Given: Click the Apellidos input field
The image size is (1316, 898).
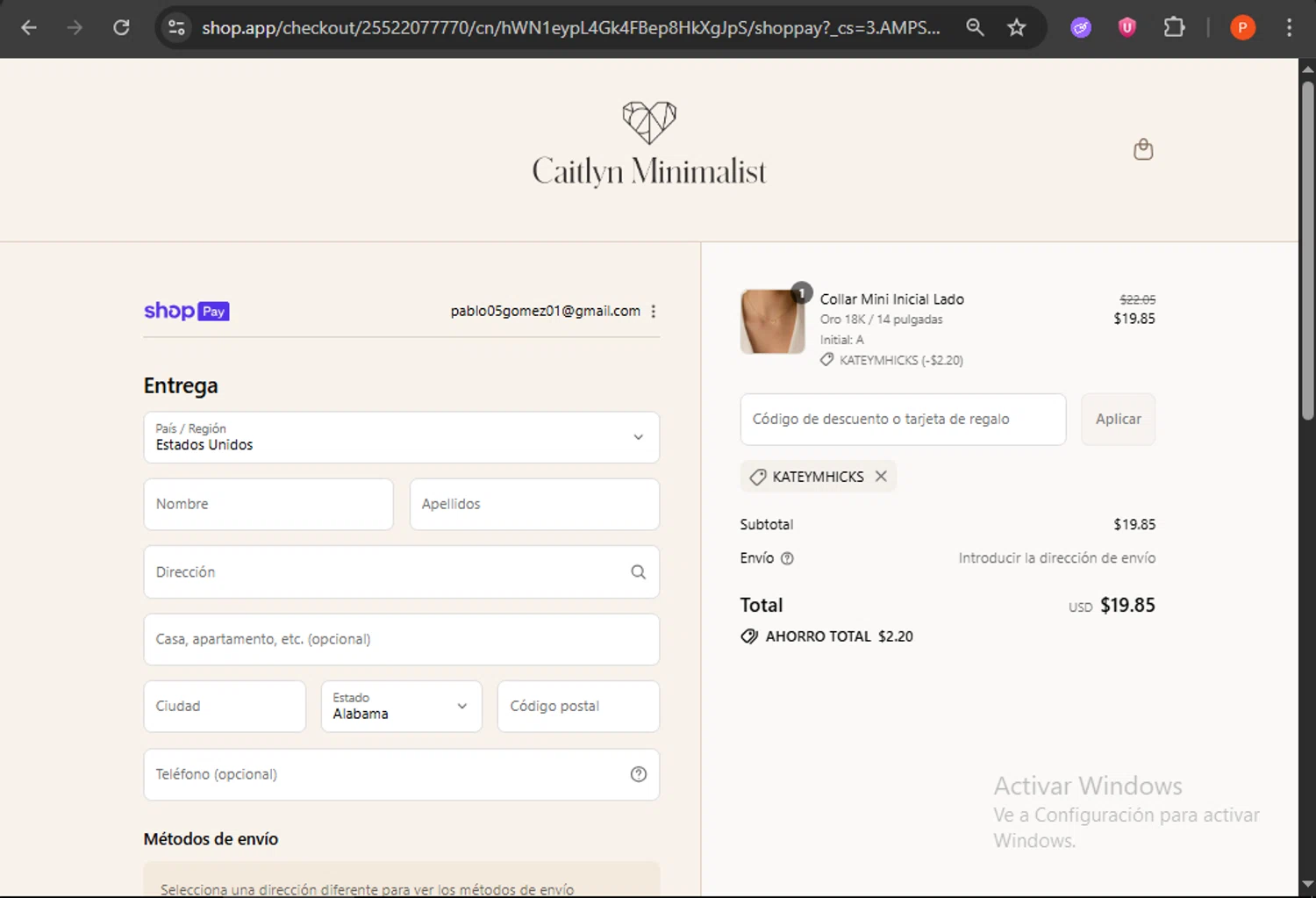Looking at the screenshot, I should (534, 504).
